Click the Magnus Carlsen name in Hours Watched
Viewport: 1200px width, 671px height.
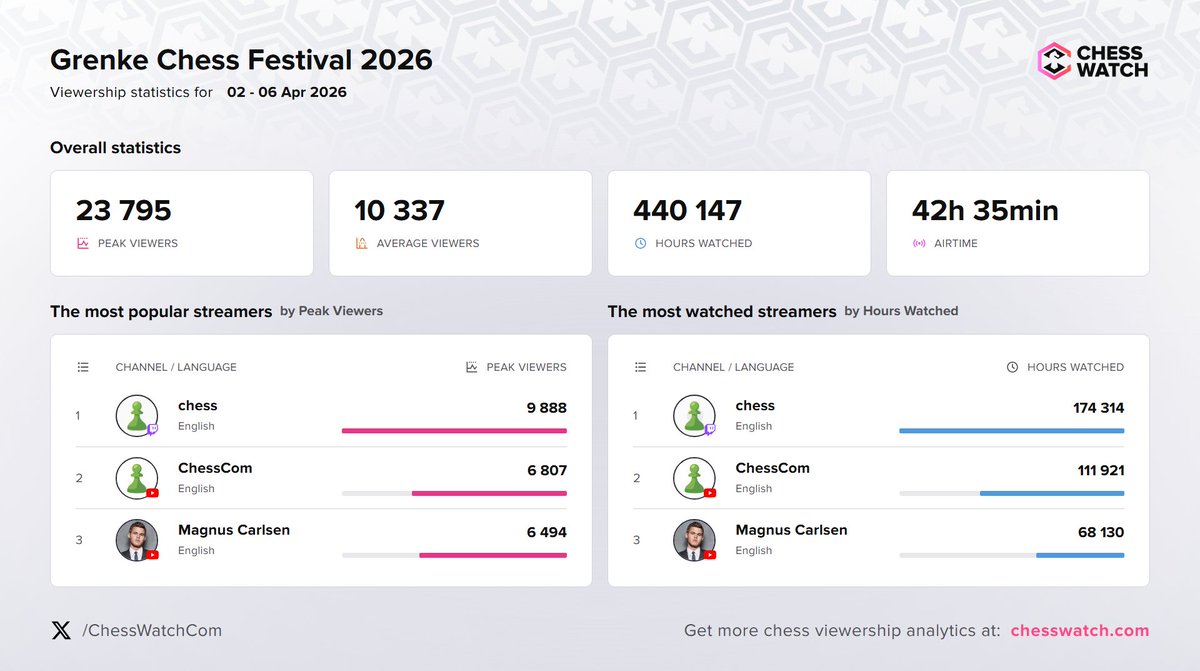pos(791,530)
